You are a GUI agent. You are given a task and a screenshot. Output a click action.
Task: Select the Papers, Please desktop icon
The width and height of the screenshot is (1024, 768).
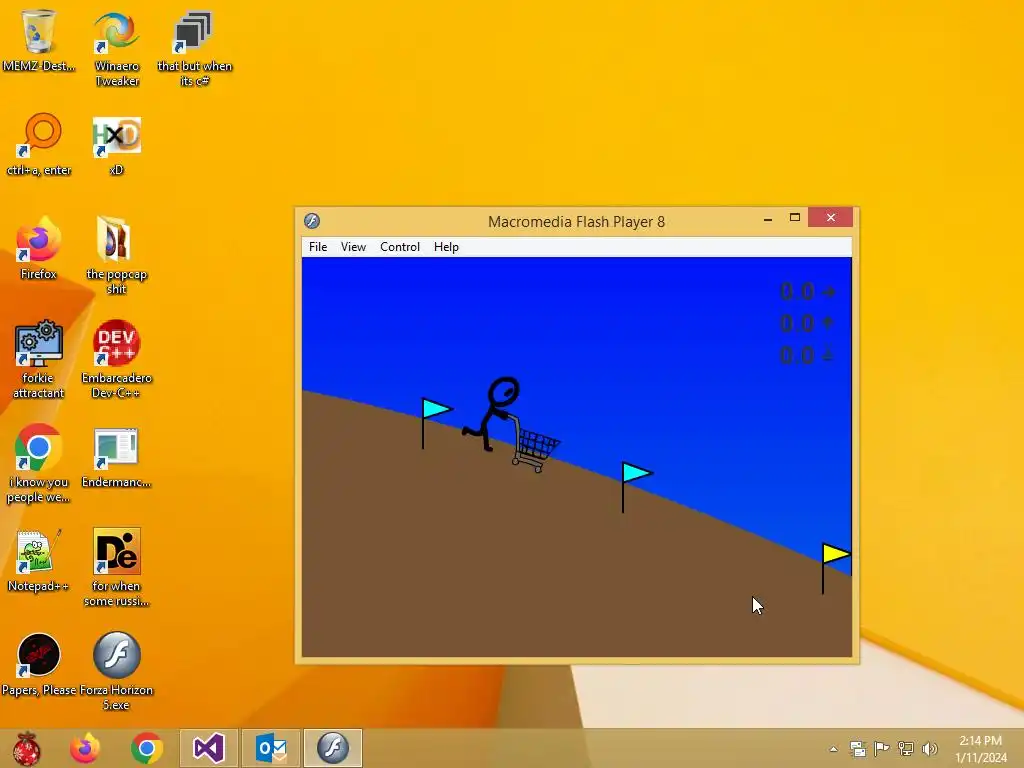click(x=39, y=665)
